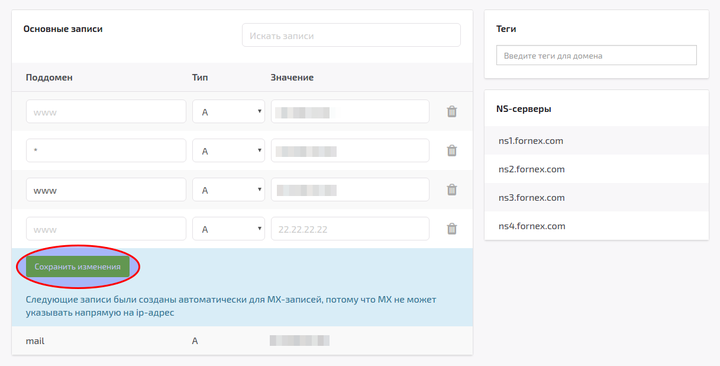Open the type dropdown in the last row
Viewport: 720px width, 366px height.
(228, 228)
